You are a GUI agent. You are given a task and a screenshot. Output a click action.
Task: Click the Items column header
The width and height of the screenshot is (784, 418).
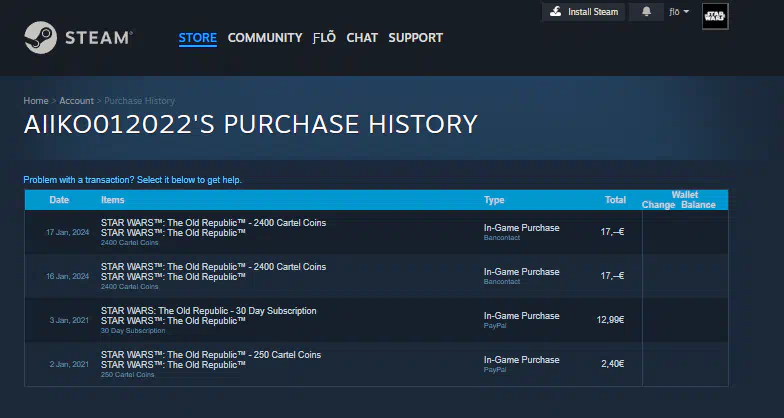coord(112,200)
